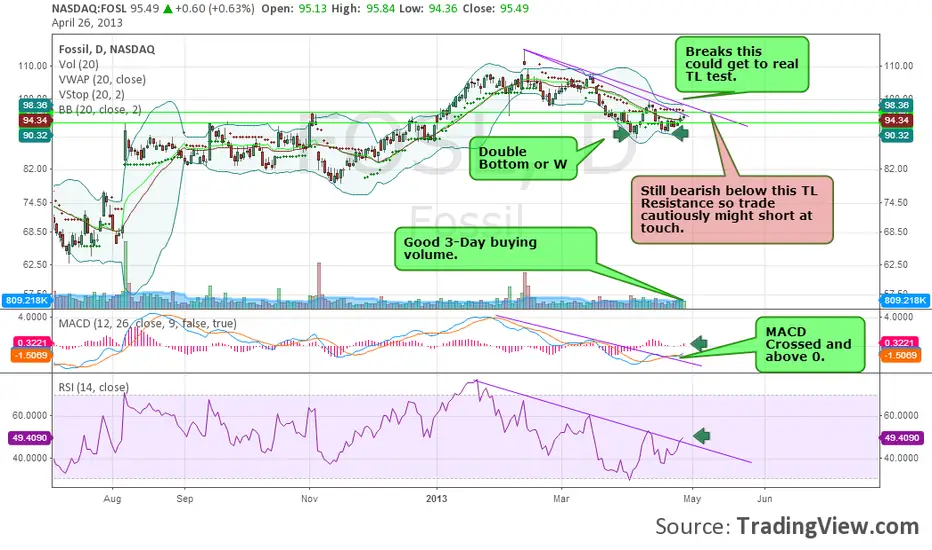Click the NASDAQ:FOSL ticker symbol
The width and height of the screenshot is (932, 550).
coord(89,9)
